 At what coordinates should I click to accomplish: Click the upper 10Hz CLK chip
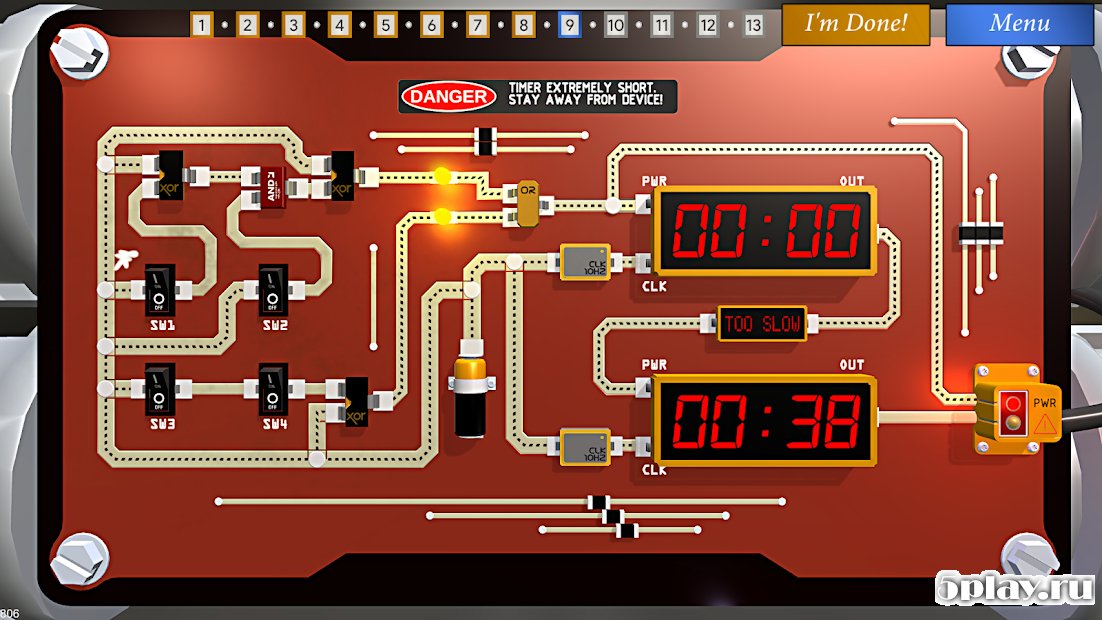point(585,262)
